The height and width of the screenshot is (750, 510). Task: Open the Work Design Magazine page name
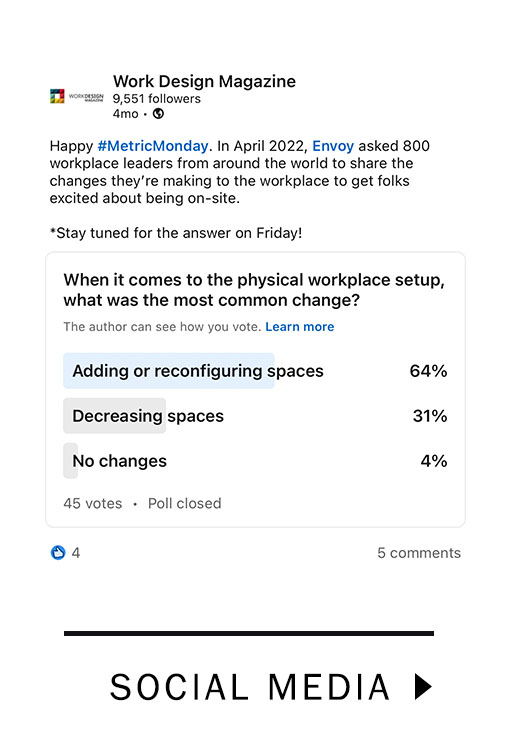click(x=204, y=81)
